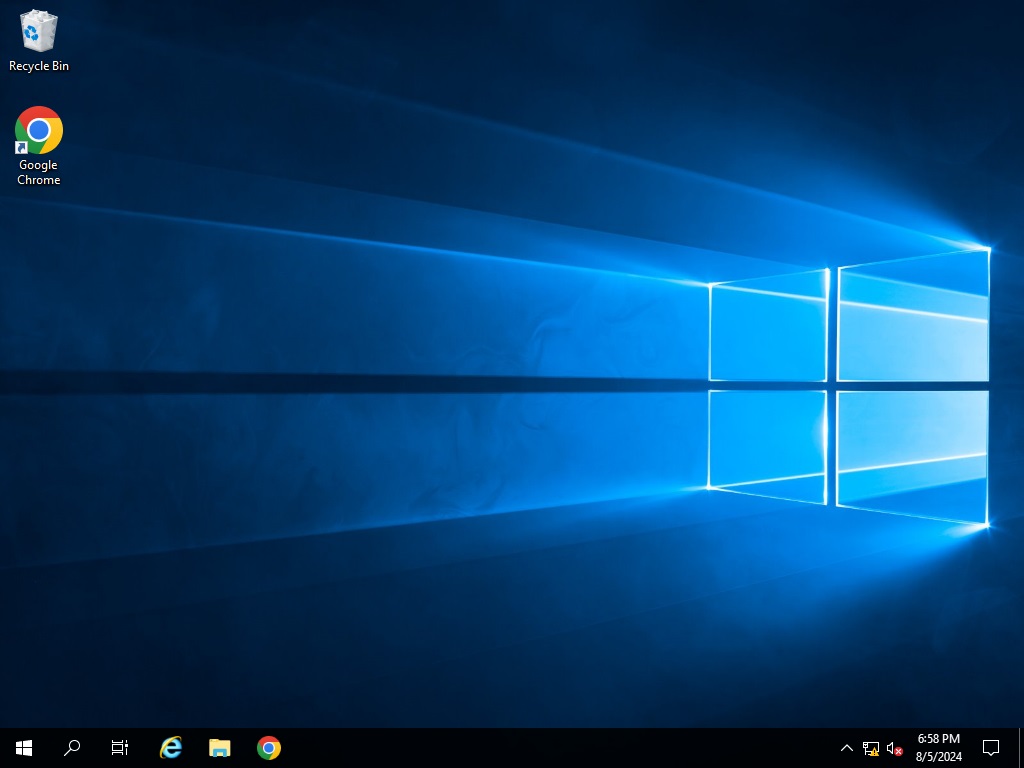Launch Chrome from the taskbar

[268, 748]
